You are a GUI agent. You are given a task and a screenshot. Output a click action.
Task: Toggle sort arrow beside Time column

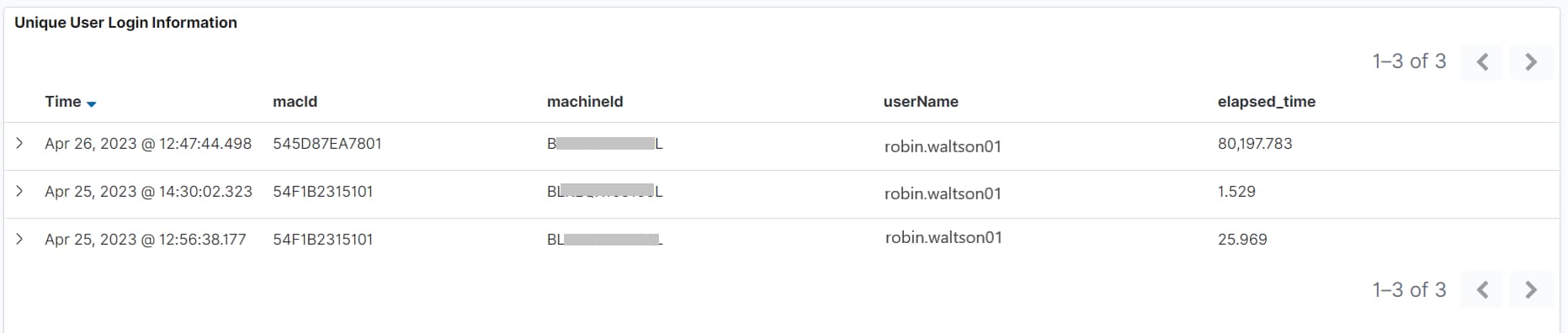click(x=92, y=103)
